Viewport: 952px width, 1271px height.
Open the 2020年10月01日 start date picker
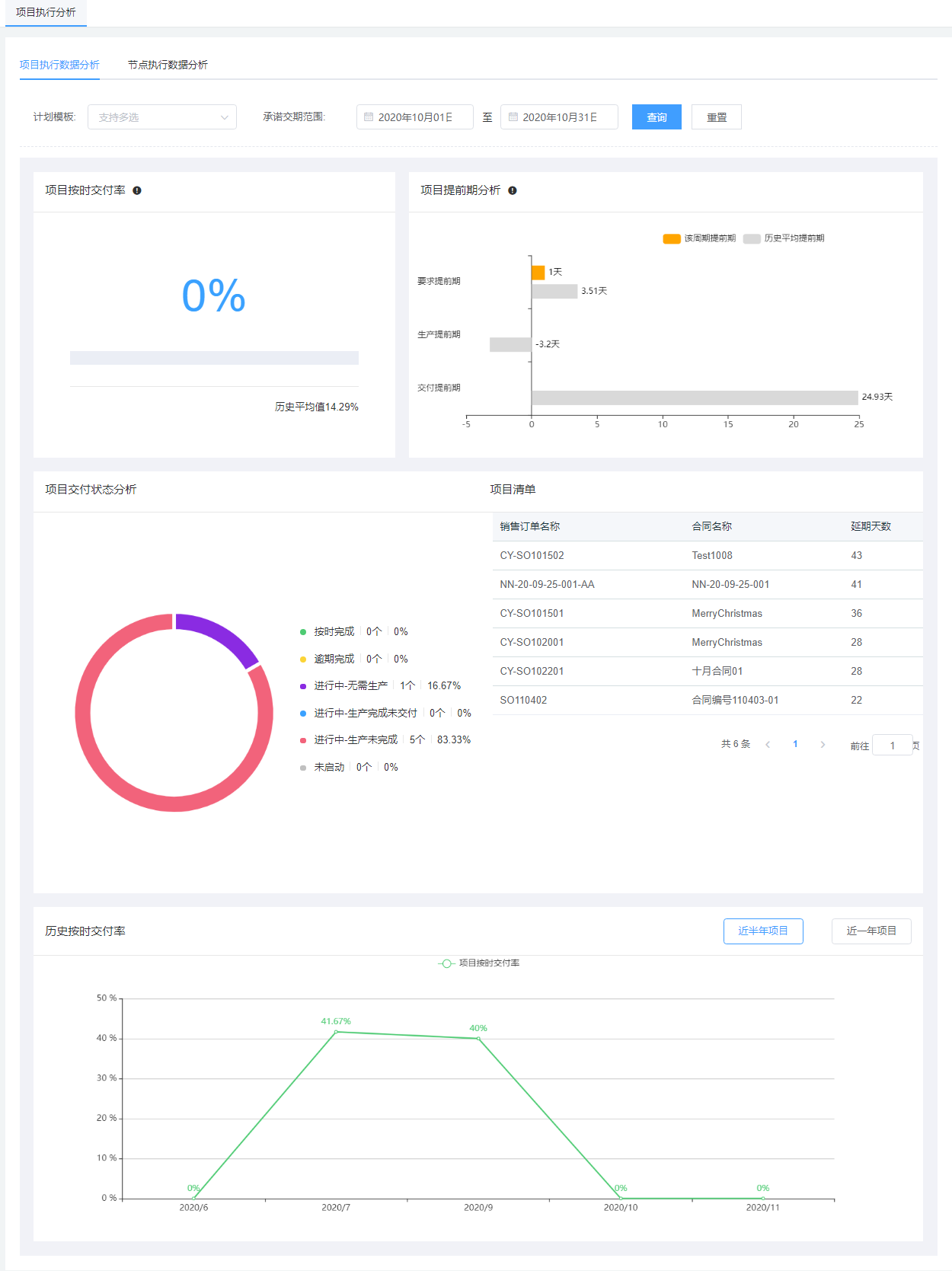tap(415, 117)
